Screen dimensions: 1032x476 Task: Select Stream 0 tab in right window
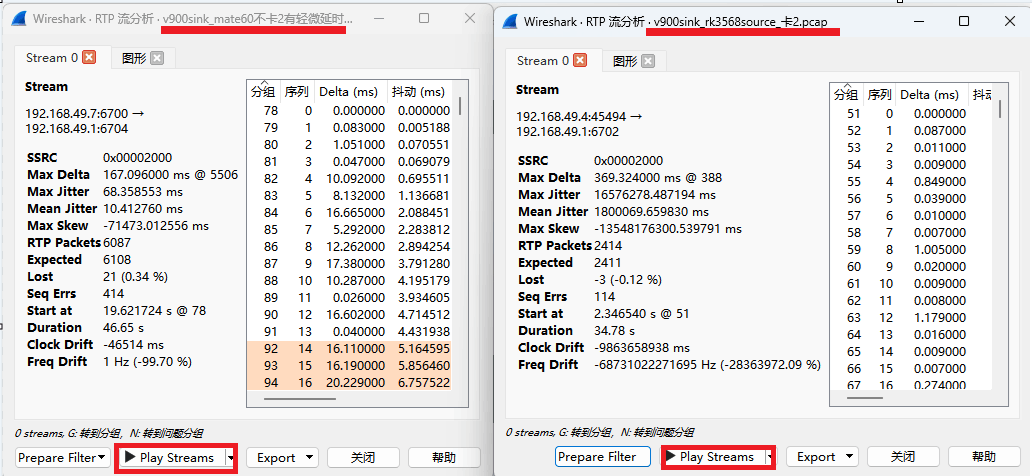click(542, 61)
